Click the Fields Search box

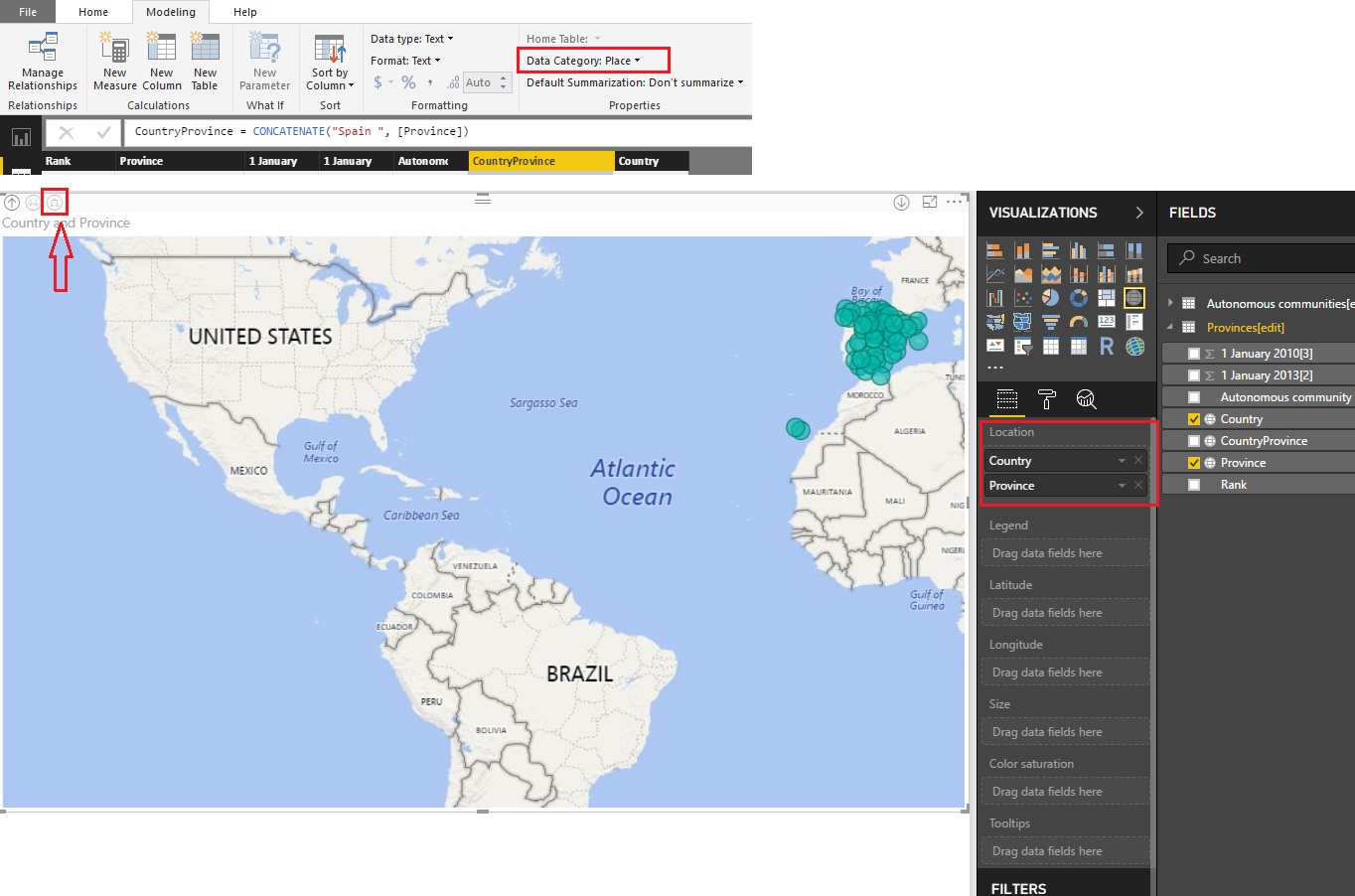[x=1262, y=258]
